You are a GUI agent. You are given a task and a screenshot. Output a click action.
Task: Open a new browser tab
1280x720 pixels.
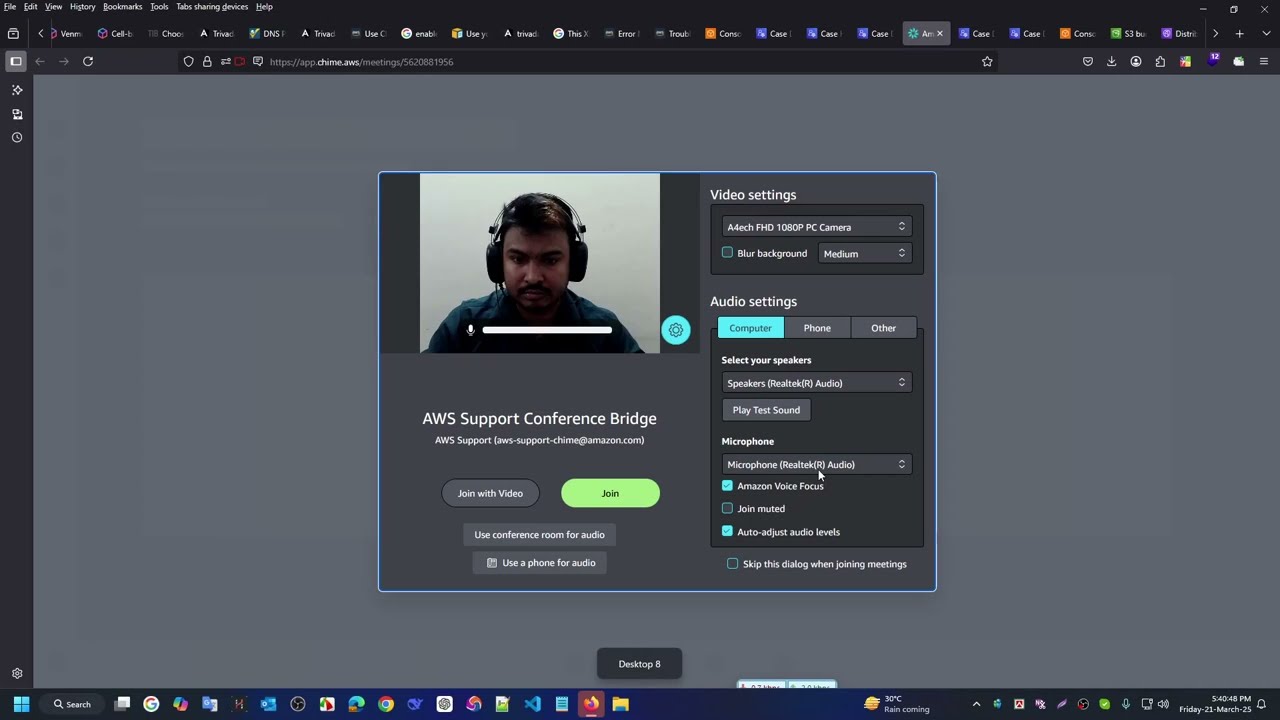tap(1239, 34)
